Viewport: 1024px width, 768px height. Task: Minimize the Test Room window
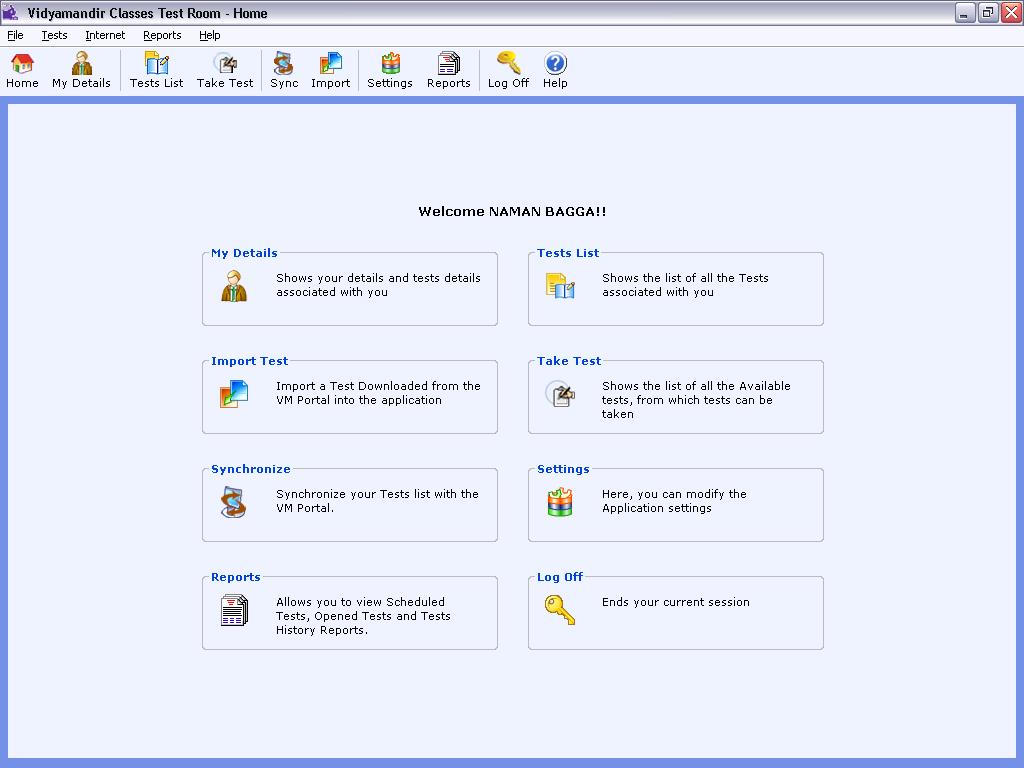(x=965, y=12)
